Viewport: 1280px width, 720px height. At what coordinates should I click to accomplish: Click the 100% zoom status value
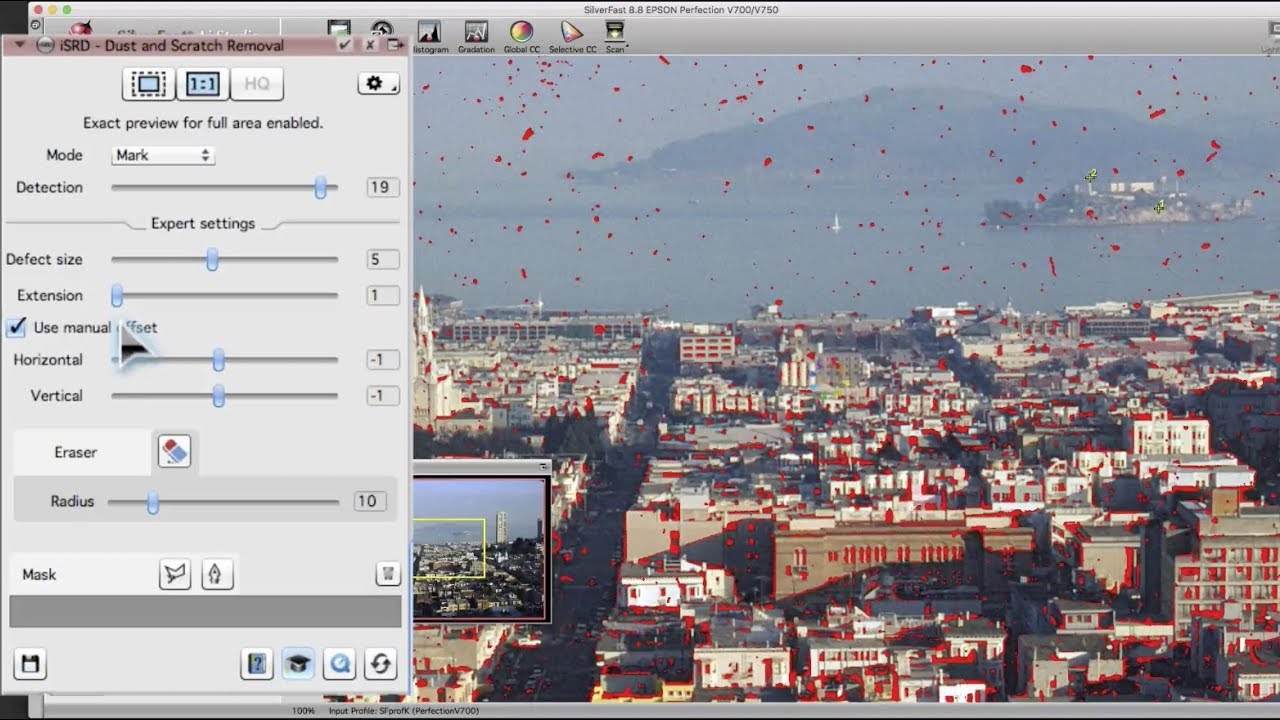(x=303, y=711)
